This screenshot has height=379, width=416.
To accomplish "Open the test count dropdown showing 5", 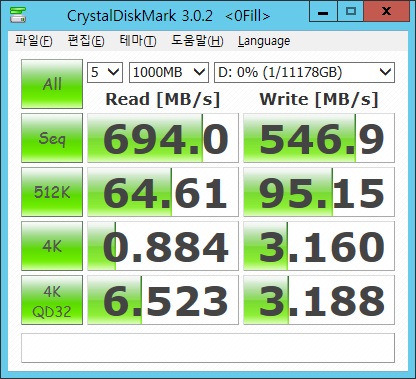I will (x=105, y=72).
